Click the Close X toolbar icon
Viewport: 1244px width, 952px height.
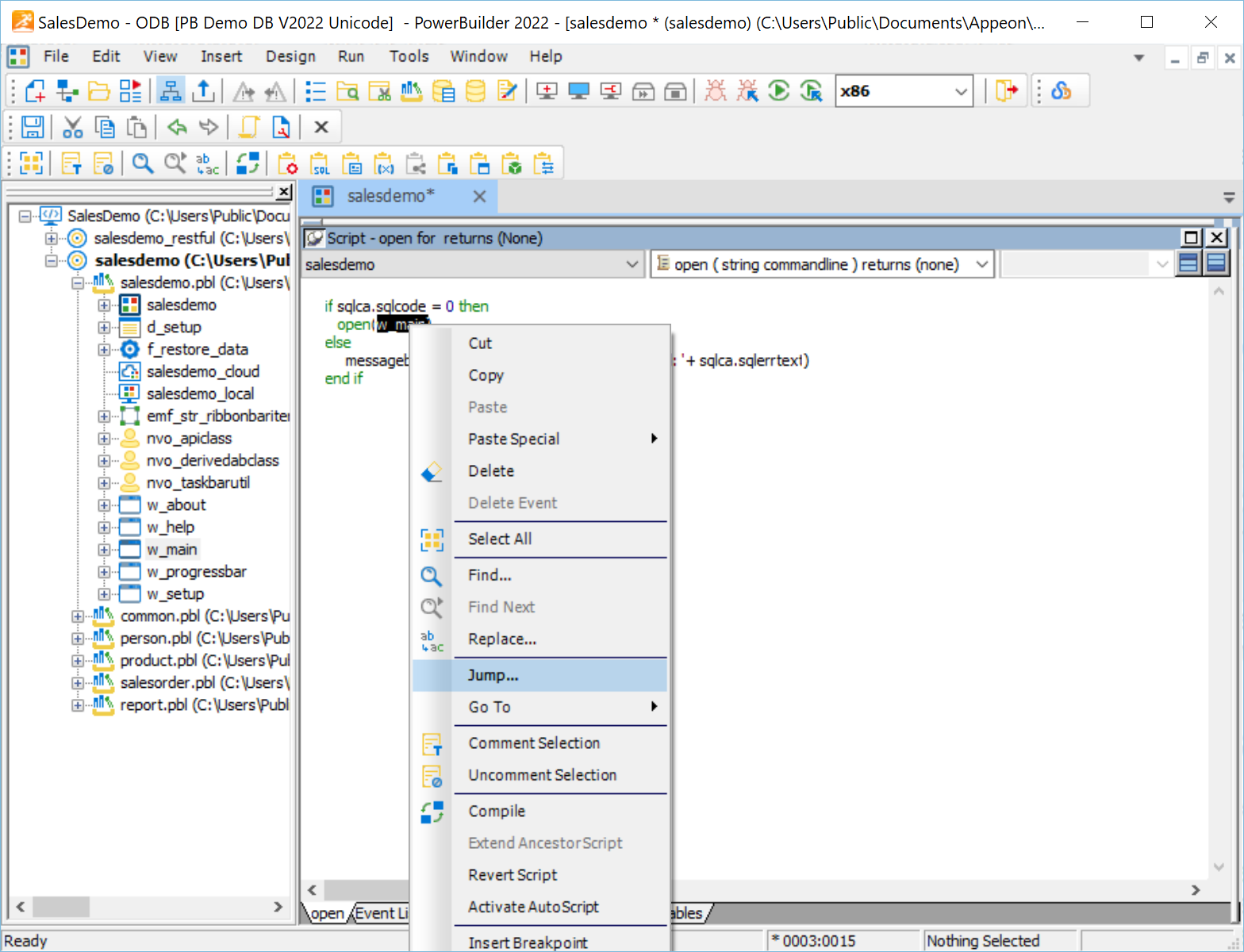321,127
